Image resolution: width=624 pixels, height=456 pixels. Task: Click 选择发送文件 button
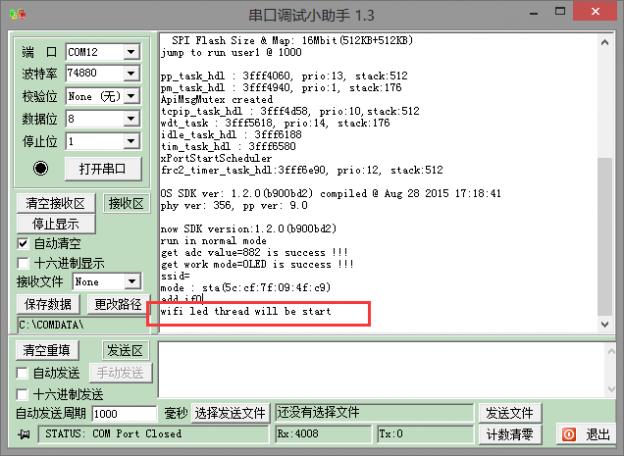click(230, 413)
